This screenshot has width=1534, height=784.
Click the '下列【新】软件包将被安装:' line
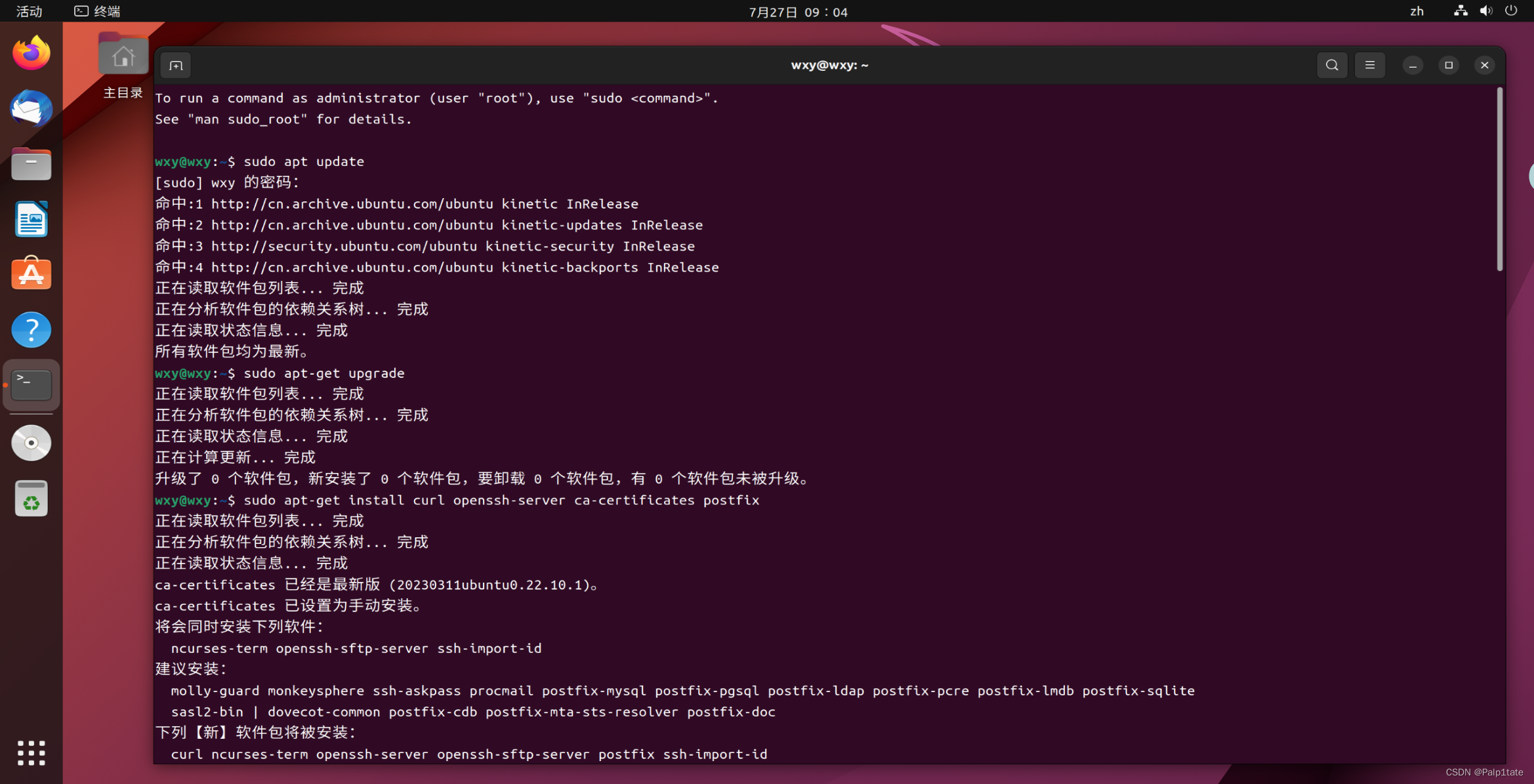(255, 732)
